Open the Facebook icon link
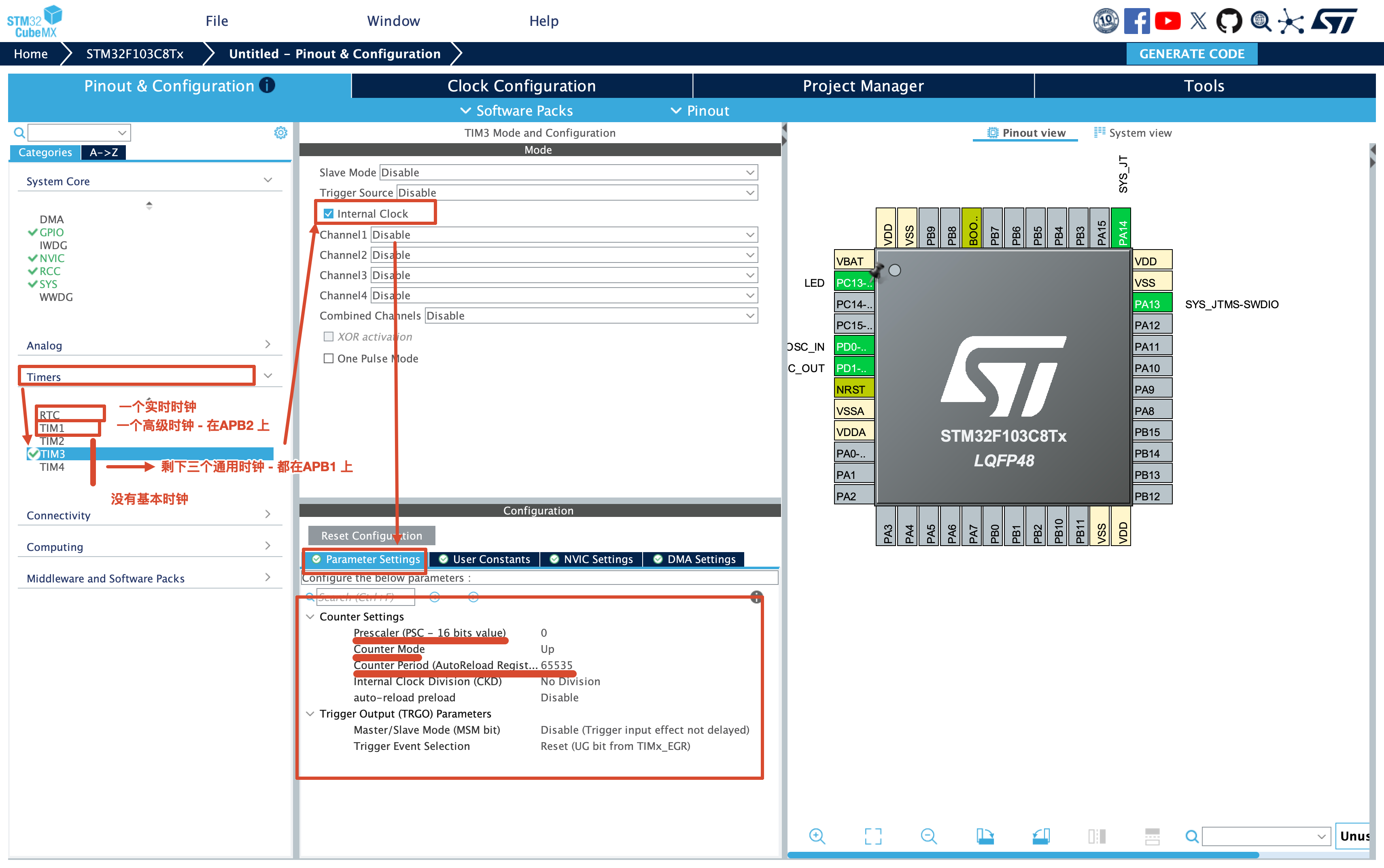This screenshot has width=1384, height=868. click(x=1136, y=21)
